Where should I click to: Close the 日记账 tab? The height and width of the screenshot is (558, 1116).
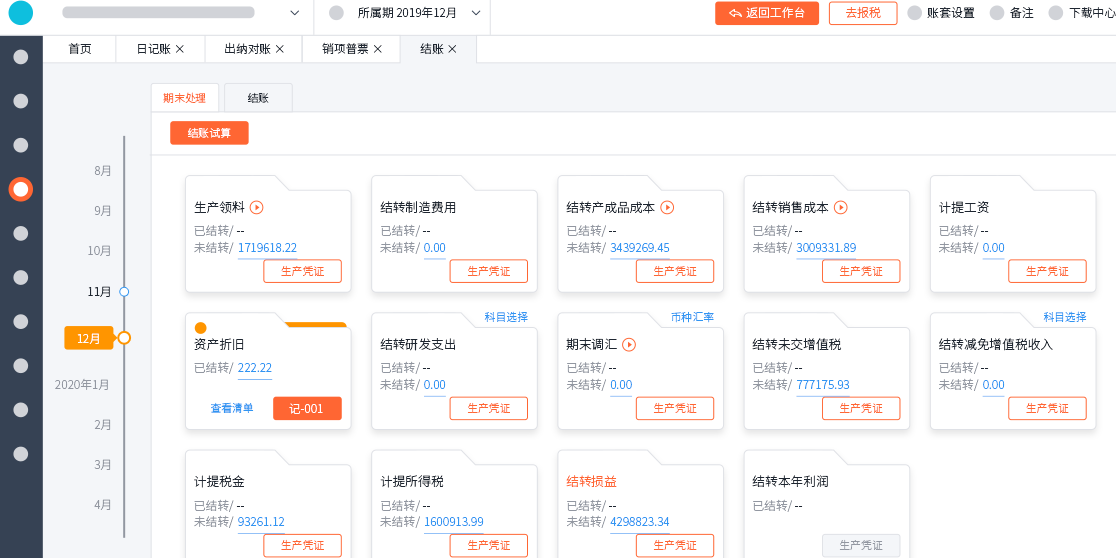(179, 49)
